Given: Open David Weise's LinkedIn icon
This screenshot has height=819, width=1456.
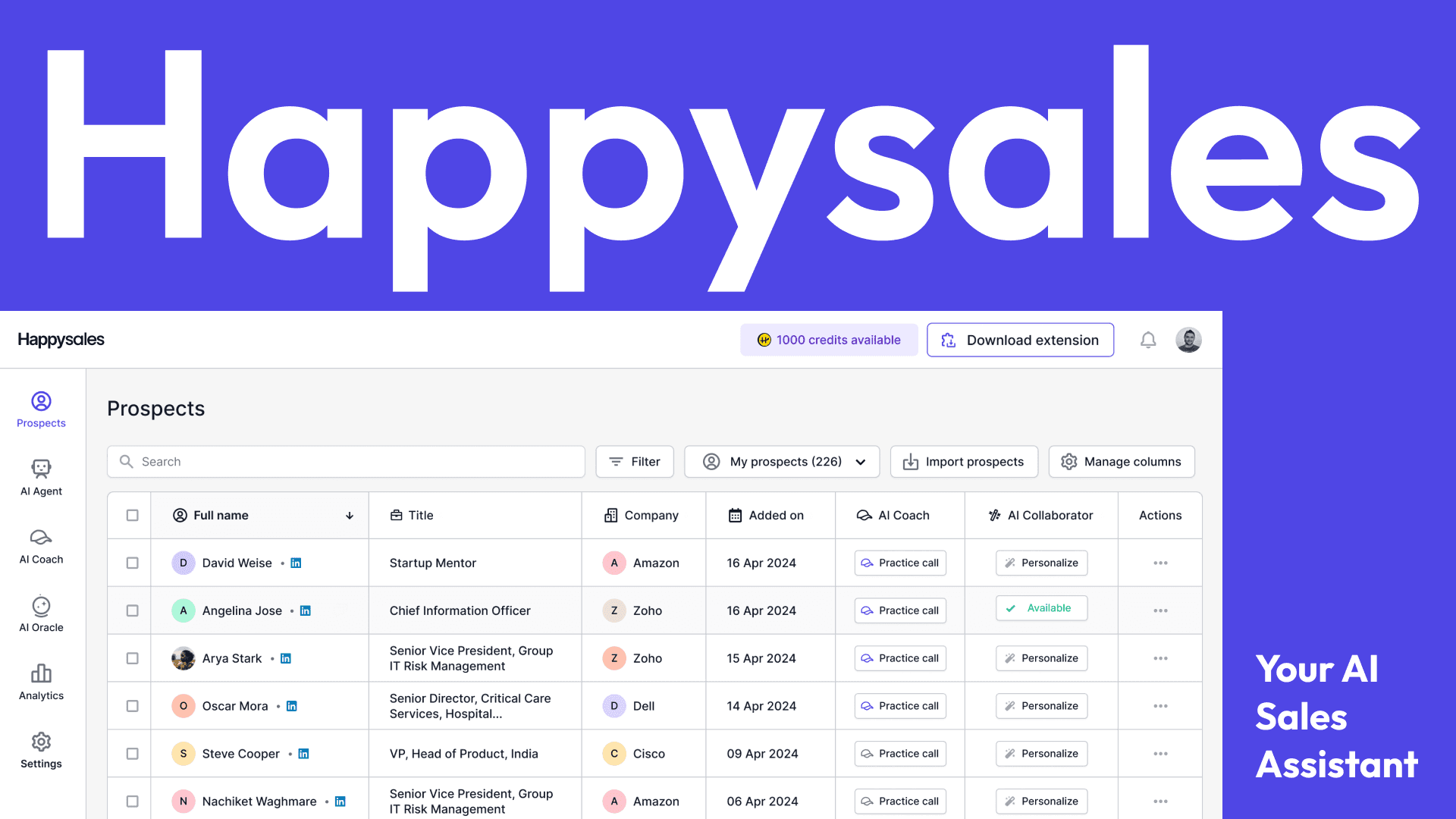Looking at the screenshot, I should [x=297, y=563].
